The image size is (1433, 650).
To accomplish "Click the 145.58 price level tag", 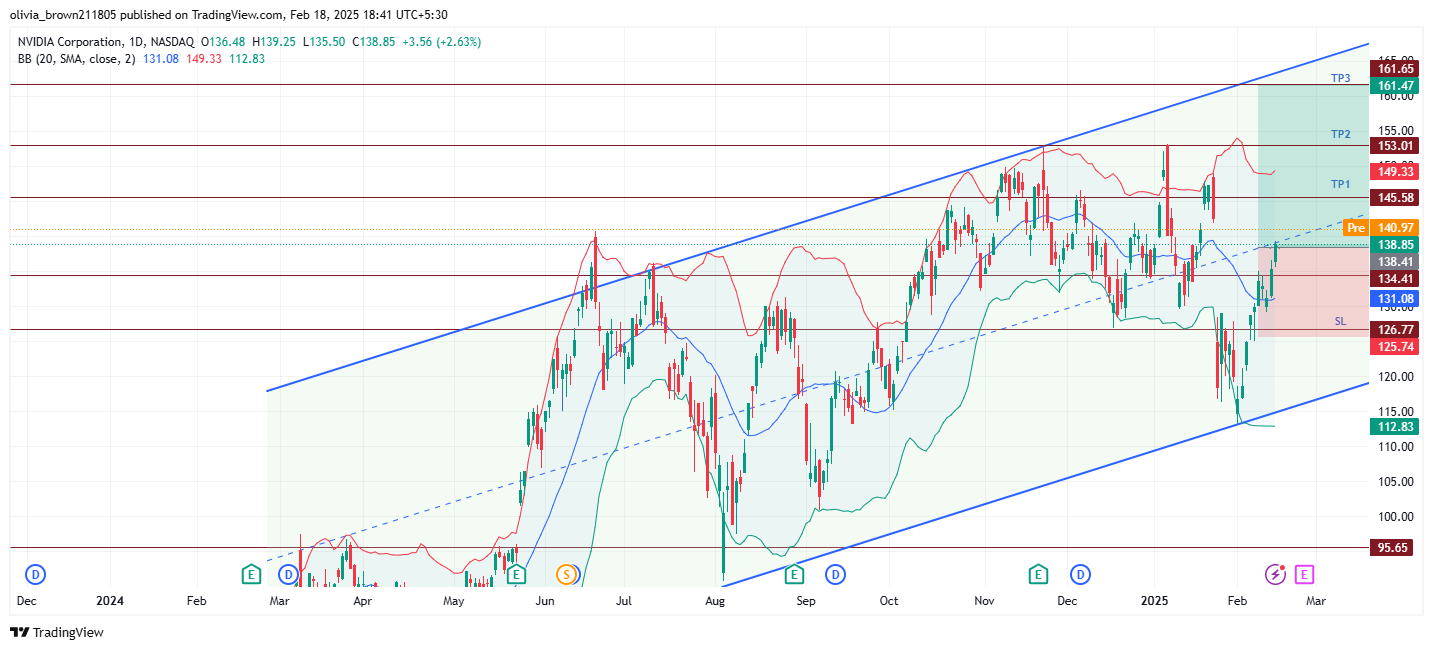I will pos(1395,198).
